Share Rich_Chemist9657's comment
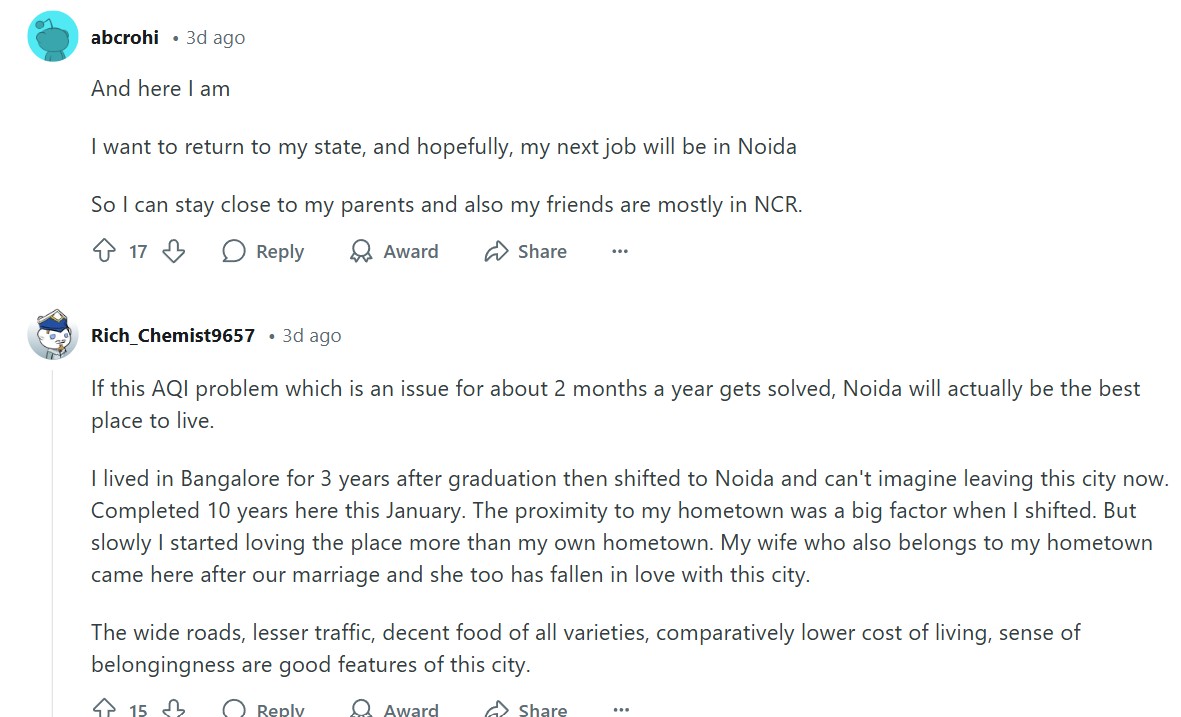The width and height of the screenshot is (1181, 717). (x=526, y=708)
